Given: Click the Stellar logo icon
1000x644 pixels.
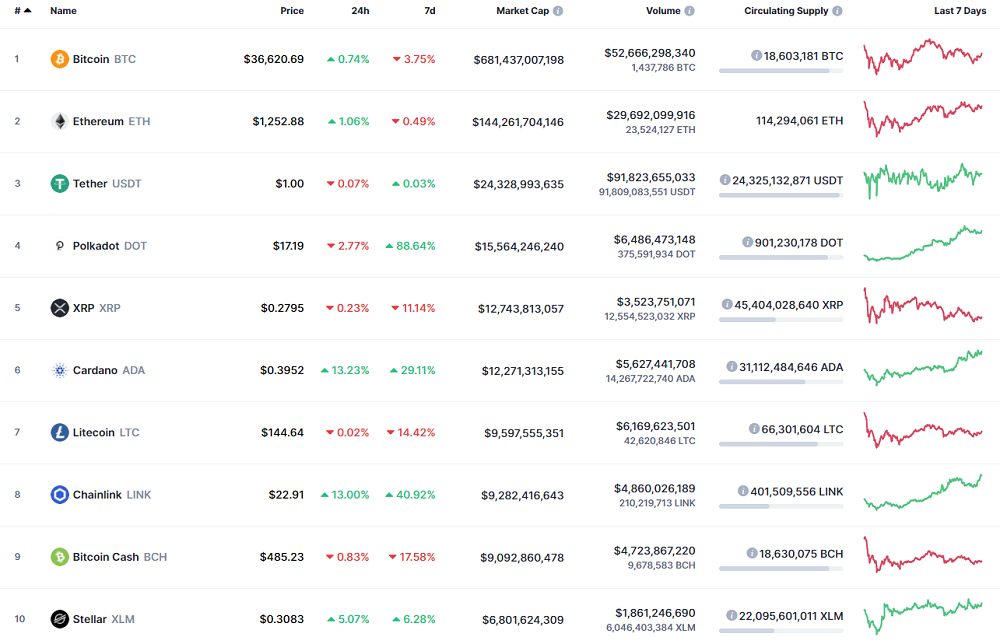Looking at the screenshot, I should 60,619.
